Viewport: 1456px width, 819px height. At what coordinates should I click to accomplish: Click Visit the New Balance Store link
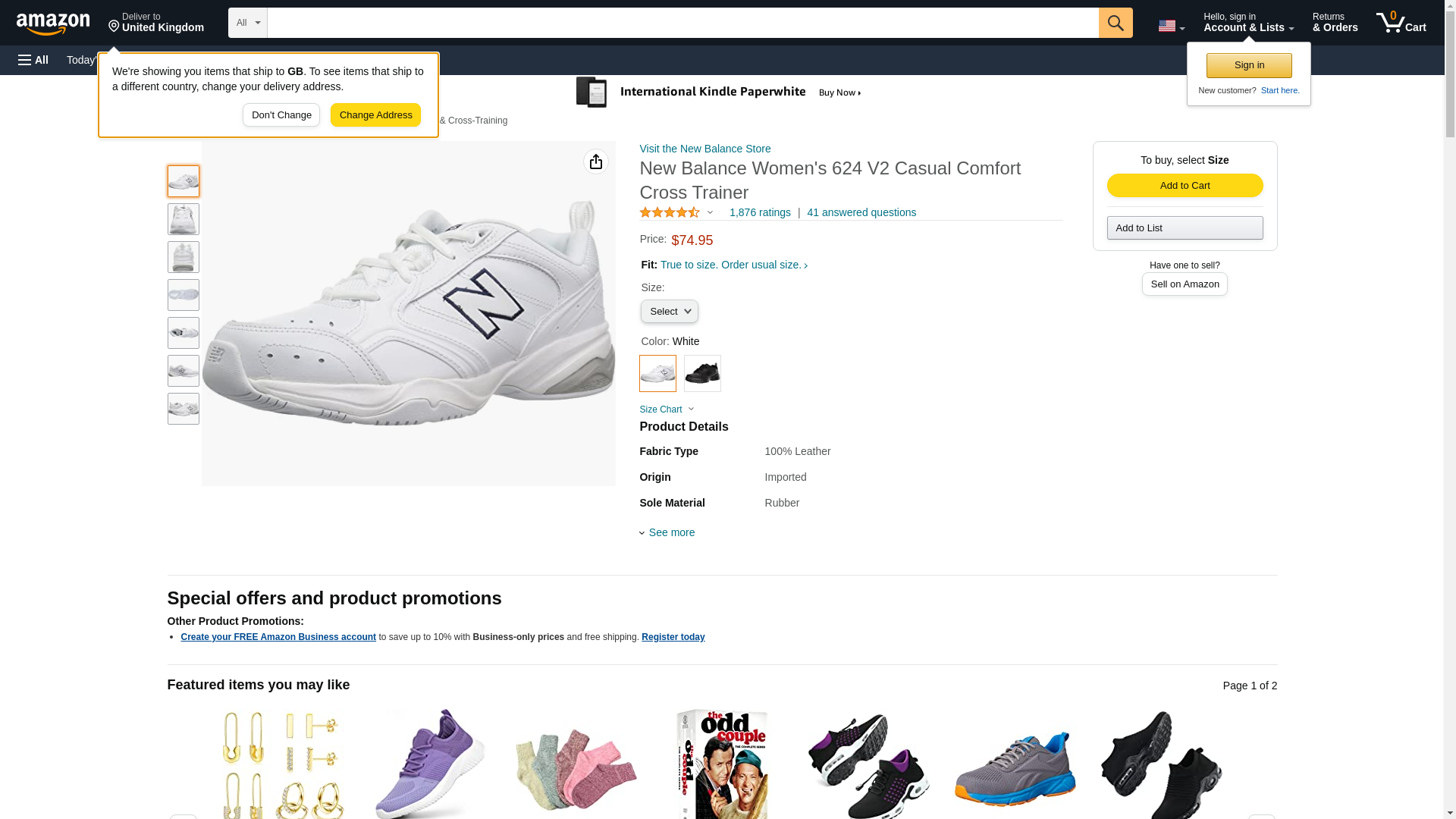pyautogui.click(x=704, y=149)
